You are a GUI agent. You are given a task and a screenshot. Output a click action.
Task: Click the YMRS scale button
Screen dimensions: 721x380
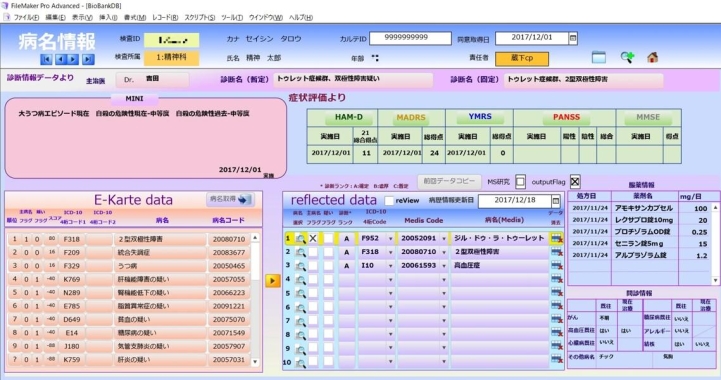pyautogui.click(x=480, y=117)
